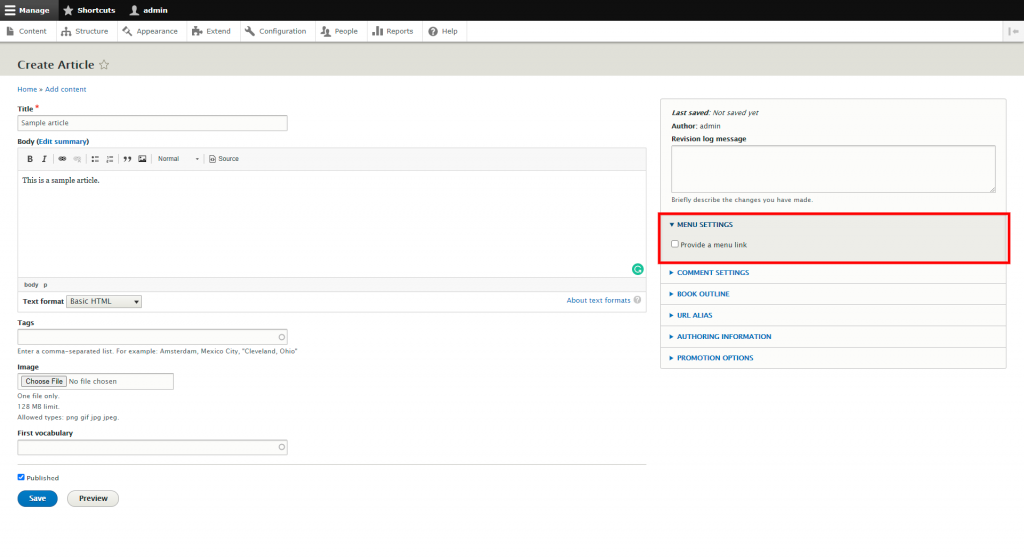Insert a link using the editor link icon
Viewport: 1024px width, 557px height.
tap(62, 159)
